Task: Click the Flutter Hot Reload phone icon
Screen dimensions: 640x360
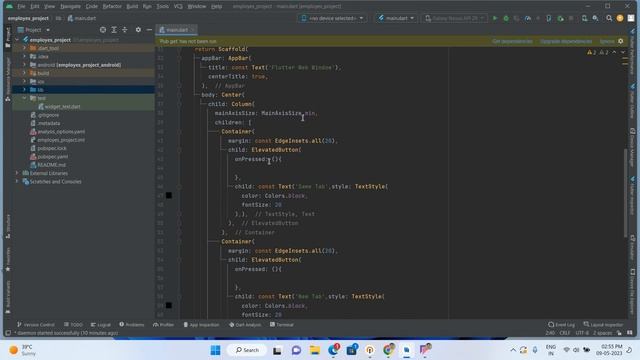Action: coord(549,18)
